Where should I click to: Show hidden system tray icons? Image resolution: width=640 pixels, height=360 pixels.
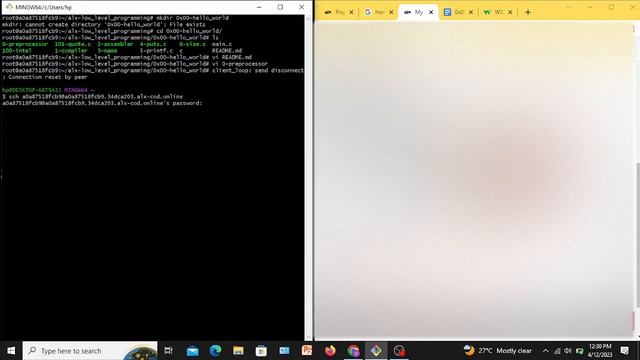pyautogui.click(x=546, y=351)
